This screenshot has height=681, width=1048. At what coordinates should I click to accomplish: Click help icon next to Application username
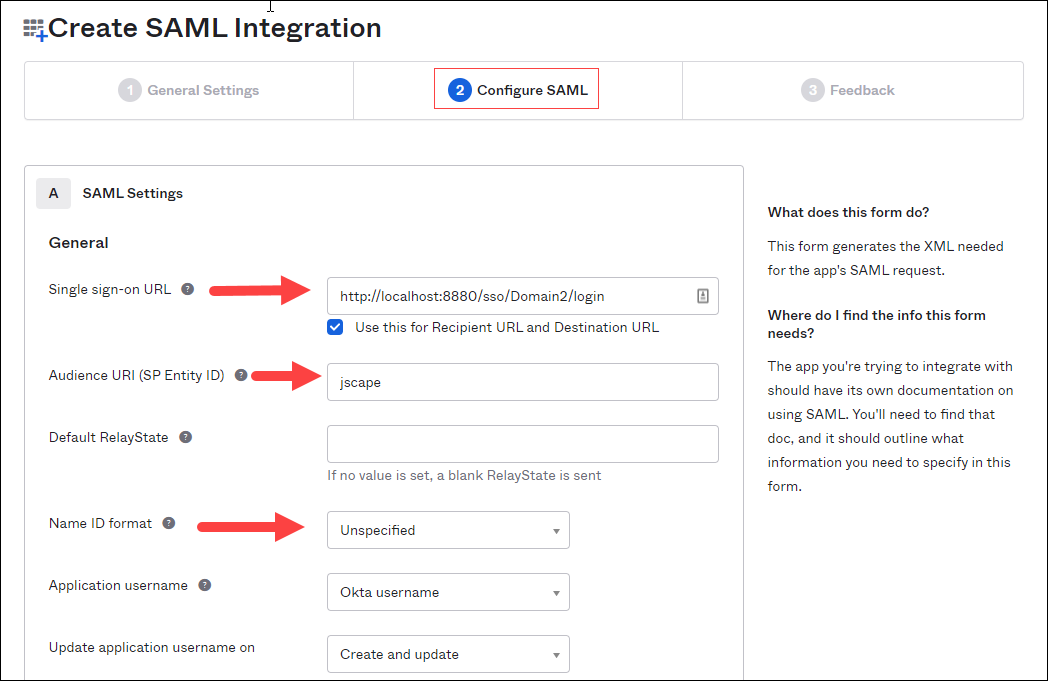[204, 586]
